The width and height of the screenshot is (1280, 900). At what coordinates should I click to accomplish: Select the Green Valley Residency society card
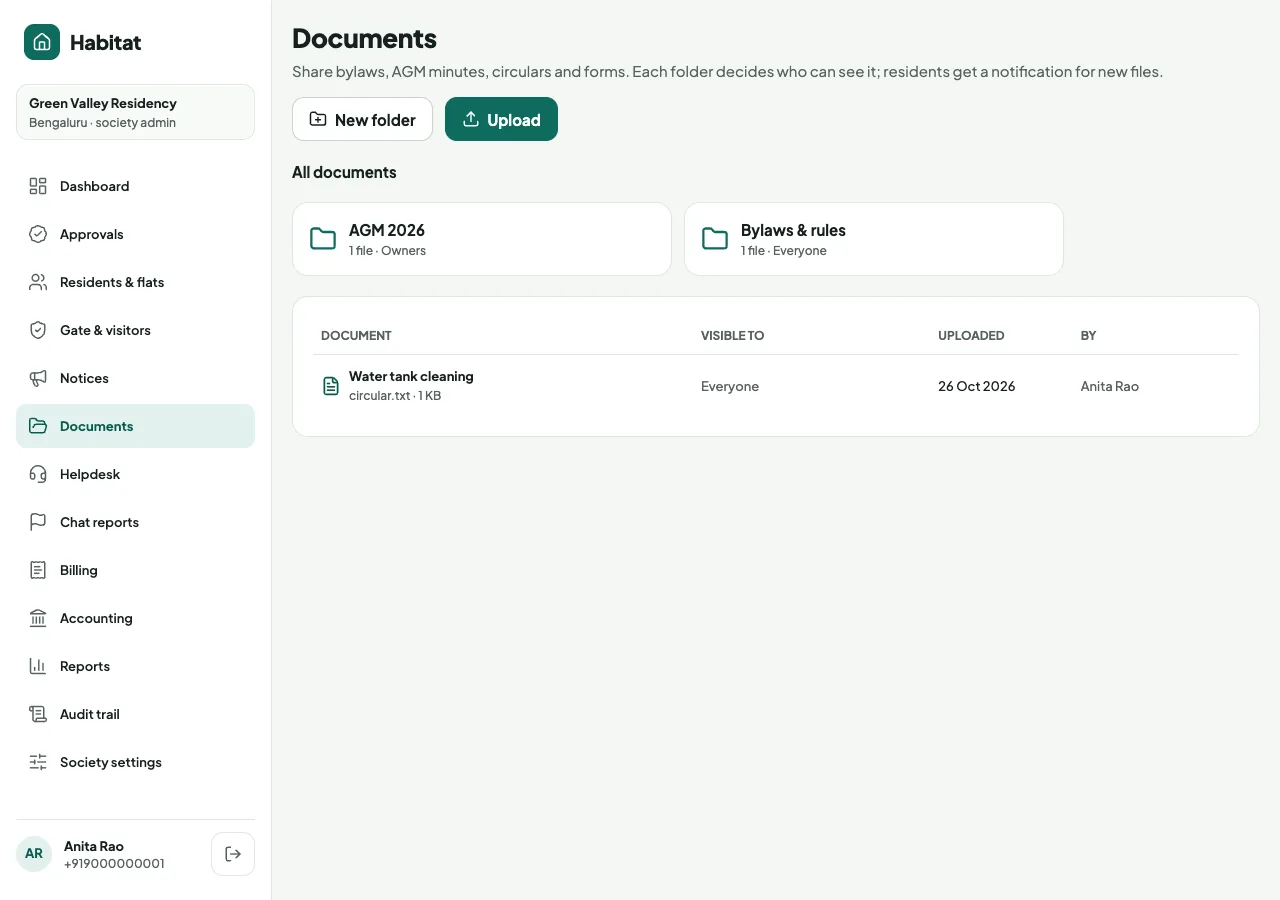[x=135, y=112]
